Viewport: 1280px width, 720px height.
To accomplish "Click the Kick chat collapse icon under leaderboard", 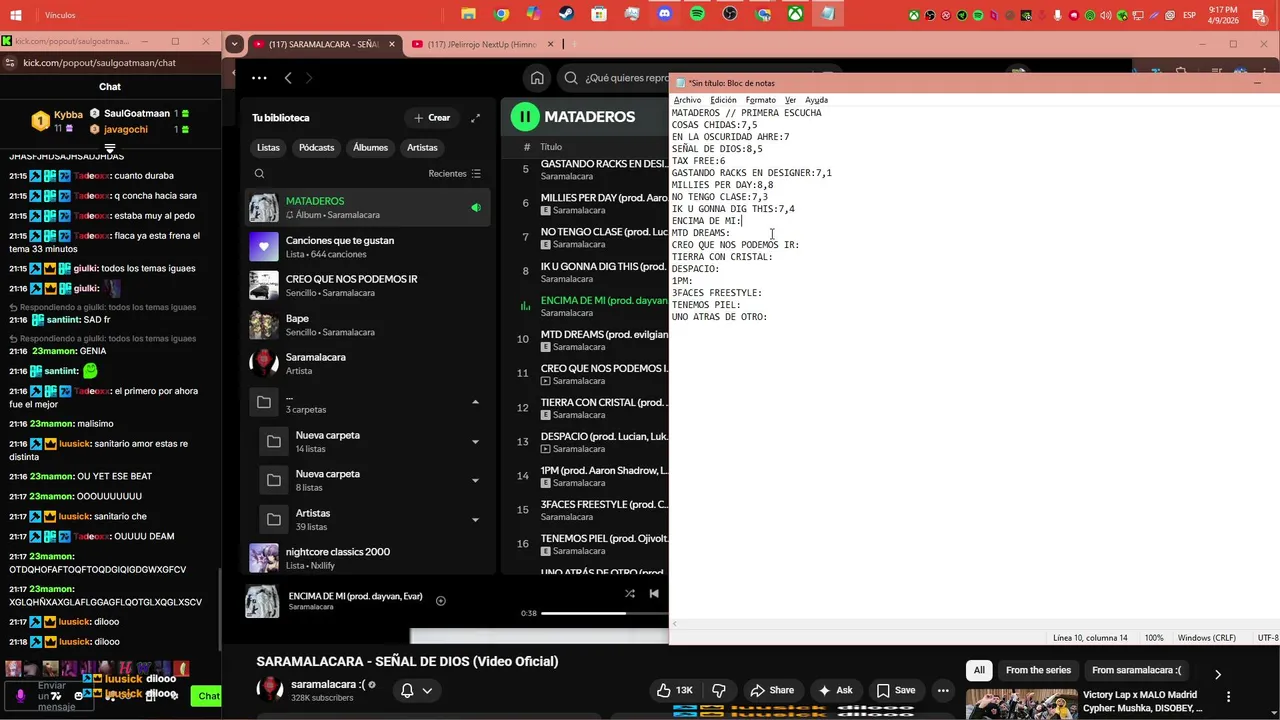I will [110, 148].
